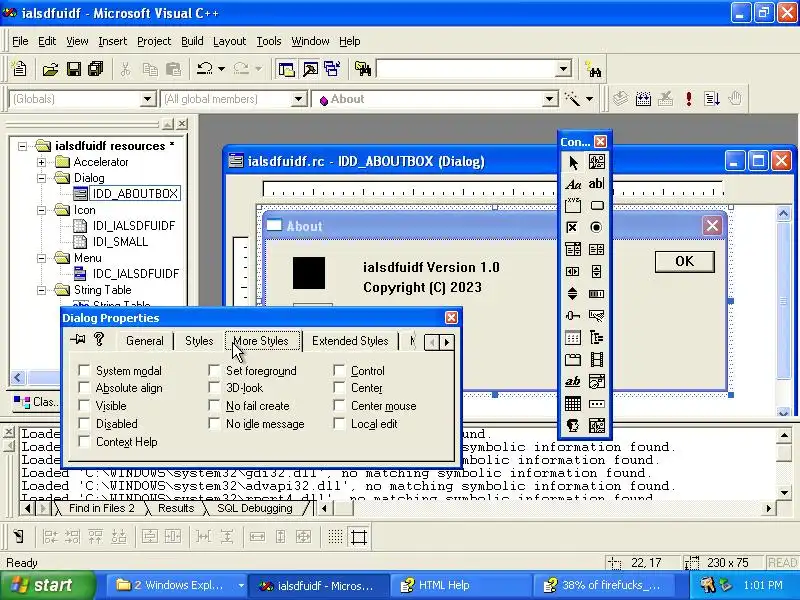Open the Find combo box dropdown arrow
This screenshot has width=800, height=600.
tap(564, 69)
